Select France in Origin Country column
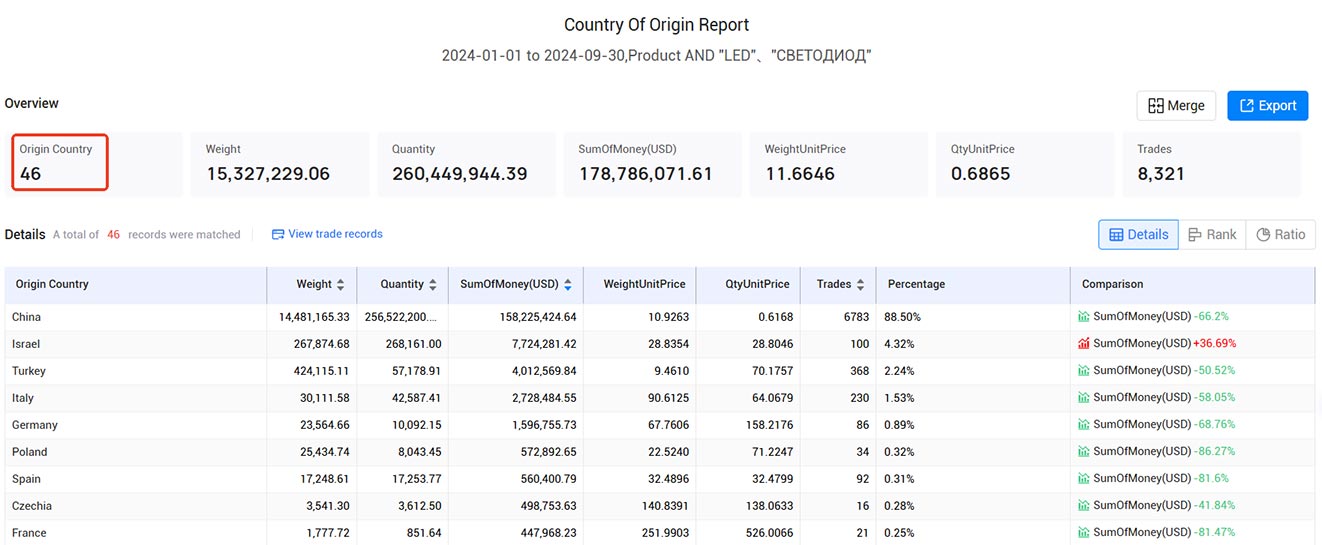Screen dimensions: 1322x545 (29, 533)
